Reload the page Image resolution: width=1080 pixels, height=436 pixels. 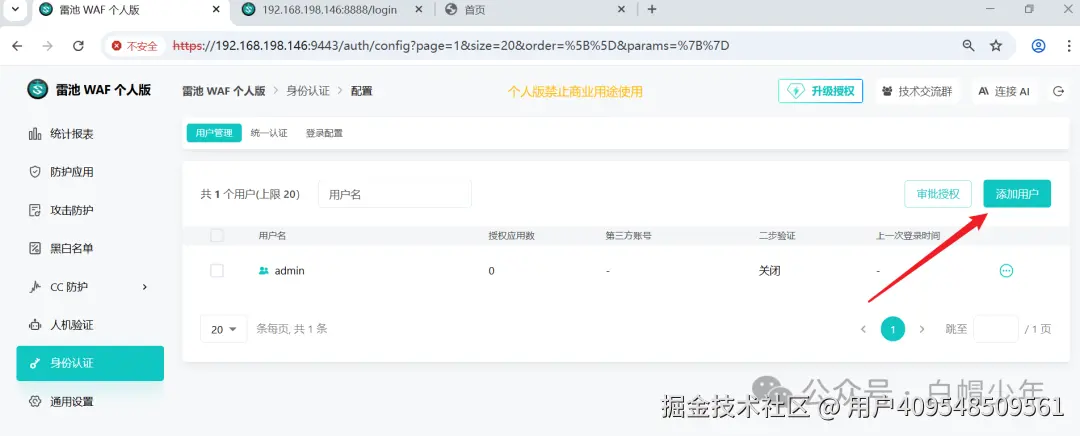pyautogui.click(x=79, y=46)
